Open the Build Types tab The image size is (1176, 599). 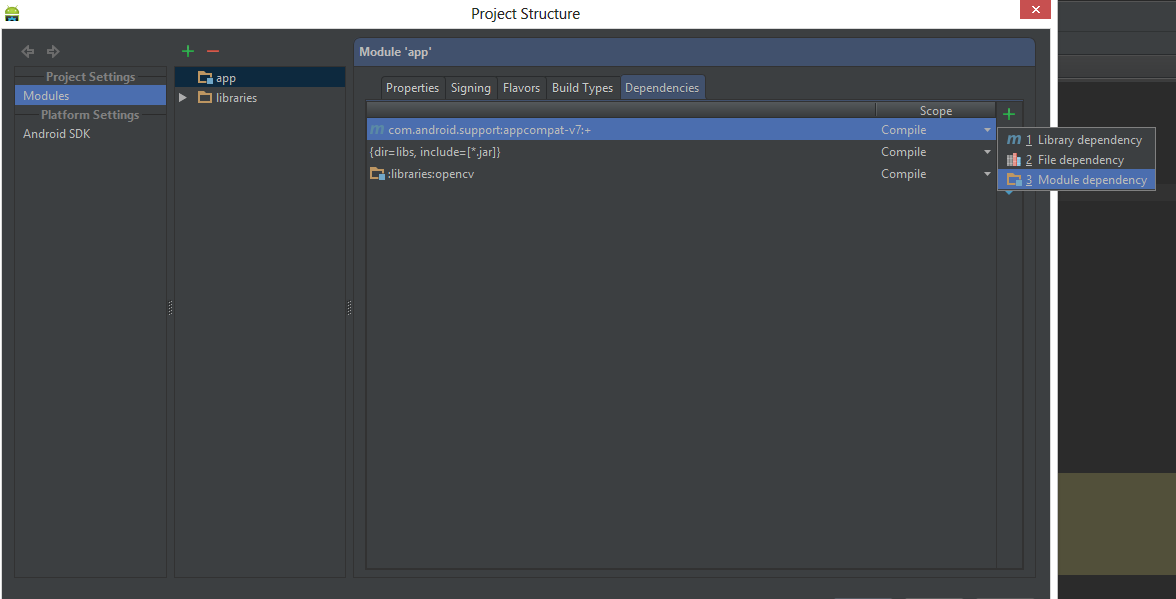[x=582, y=88]
